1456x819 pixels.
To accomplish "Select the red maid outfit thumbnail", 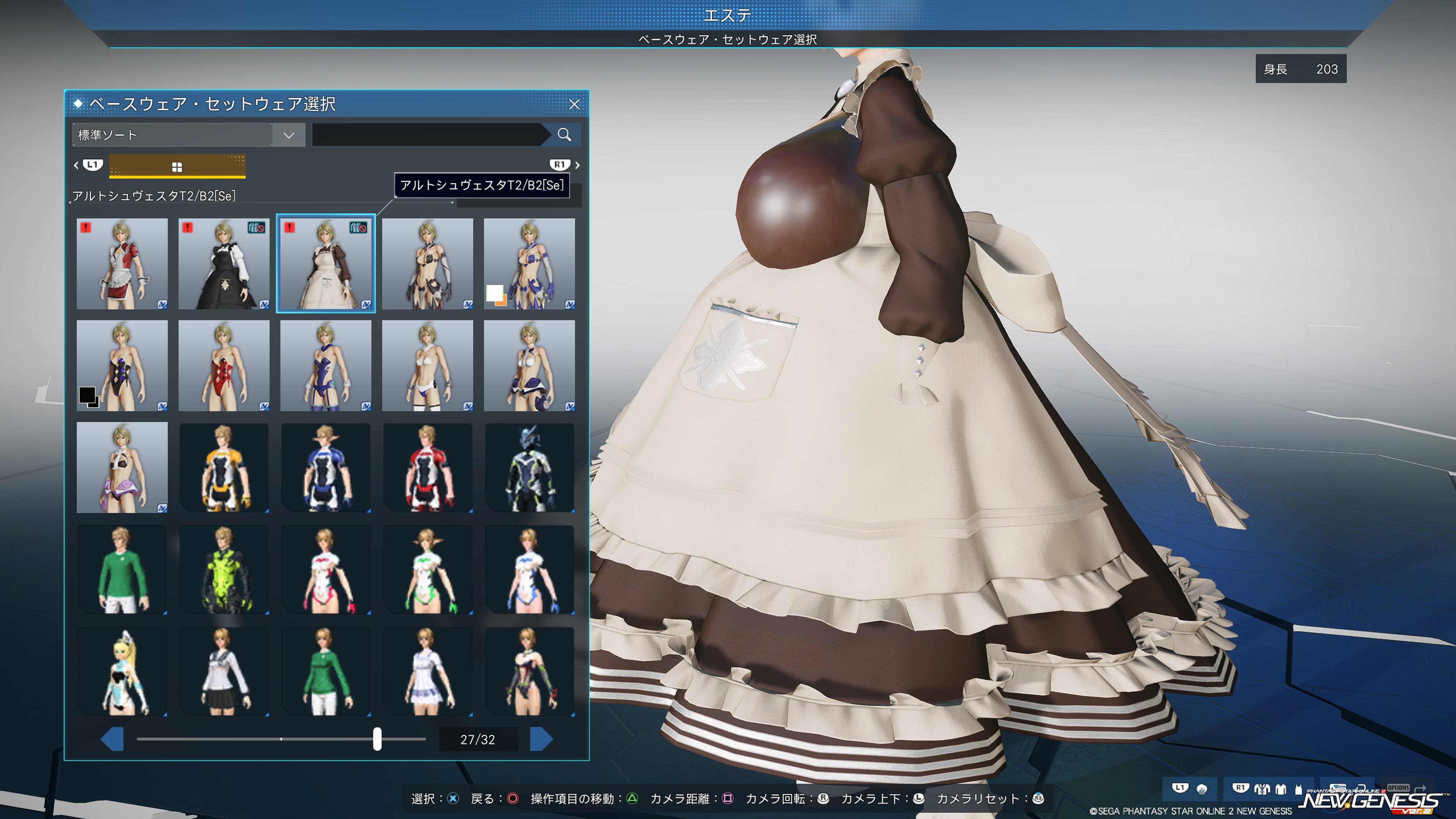I will (122, 264).
